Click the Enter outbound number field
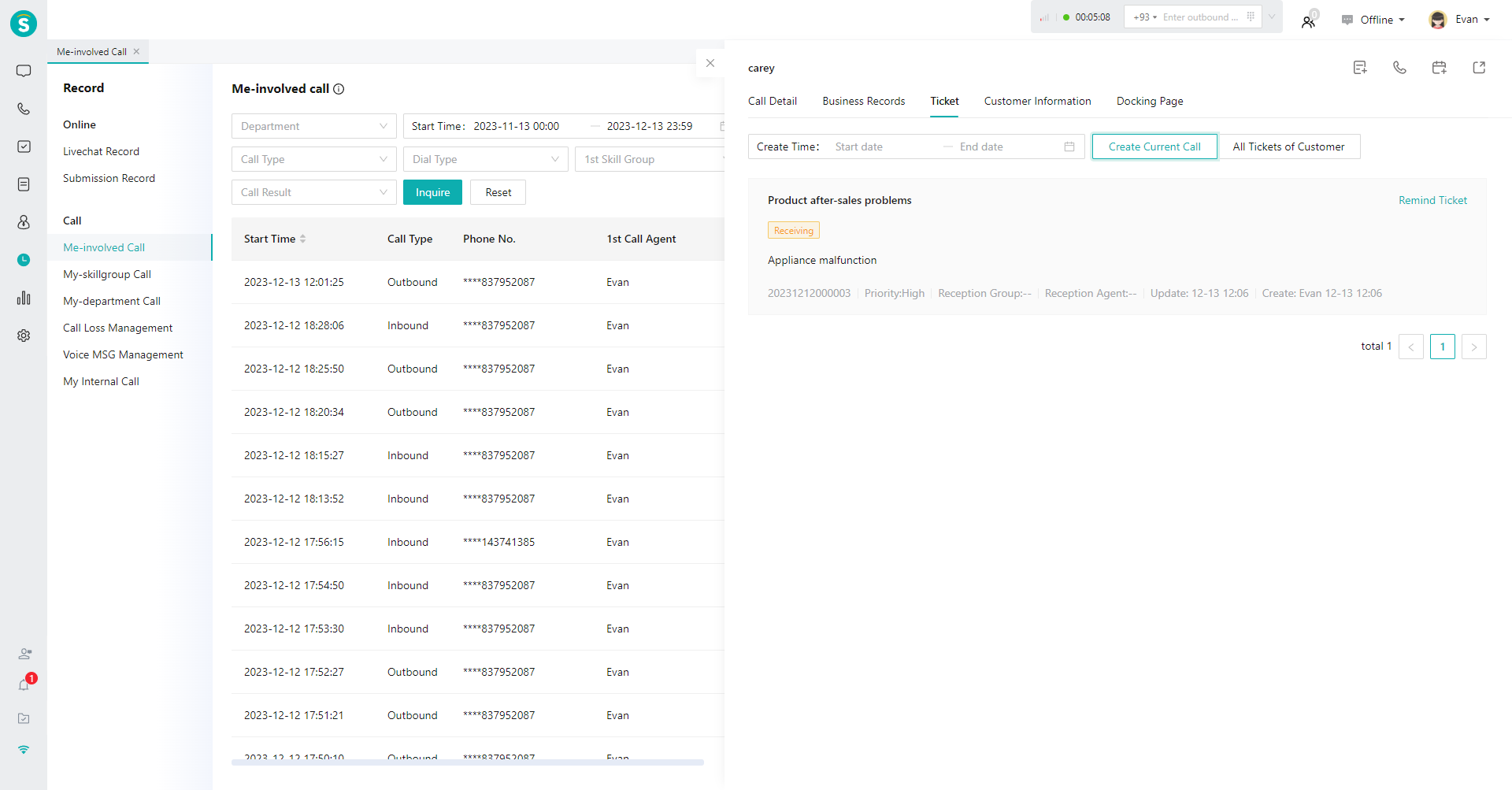This screenshot has width=1512, height=790. 1200,17
